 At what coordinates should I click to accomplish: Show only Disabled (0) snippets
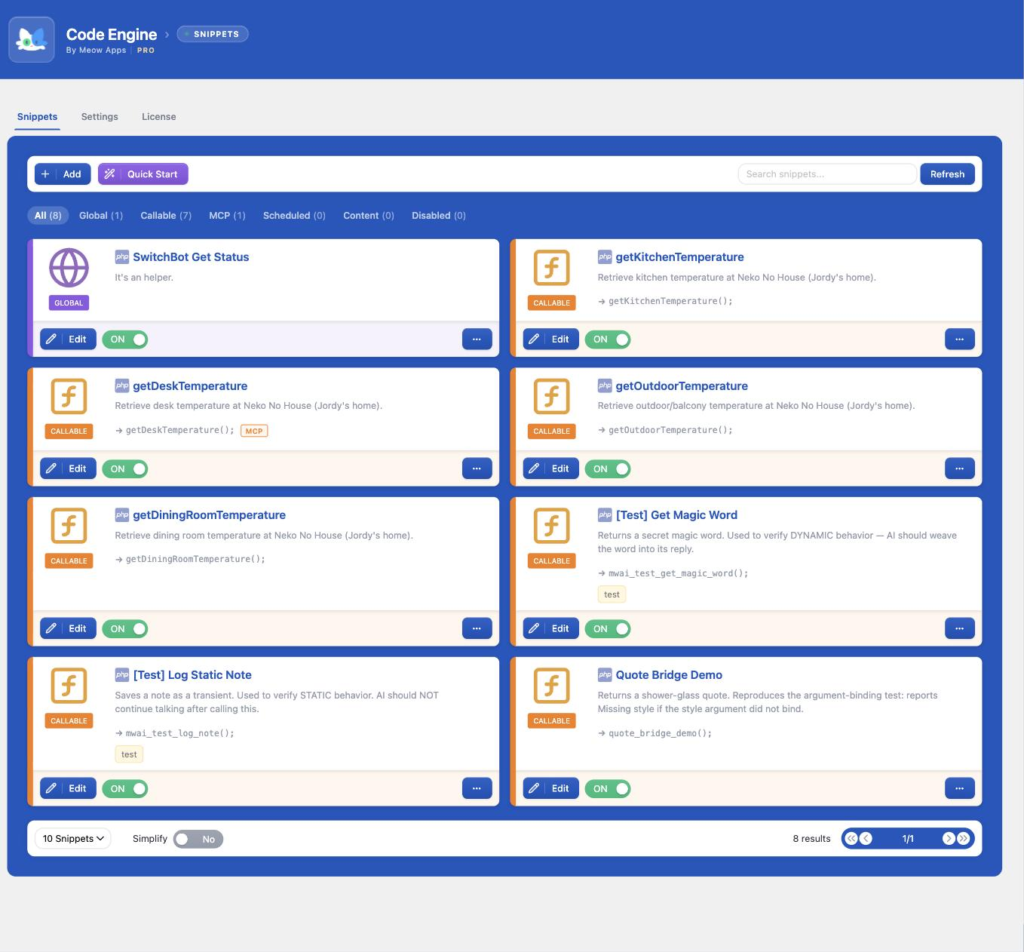[x=438, y=215]
